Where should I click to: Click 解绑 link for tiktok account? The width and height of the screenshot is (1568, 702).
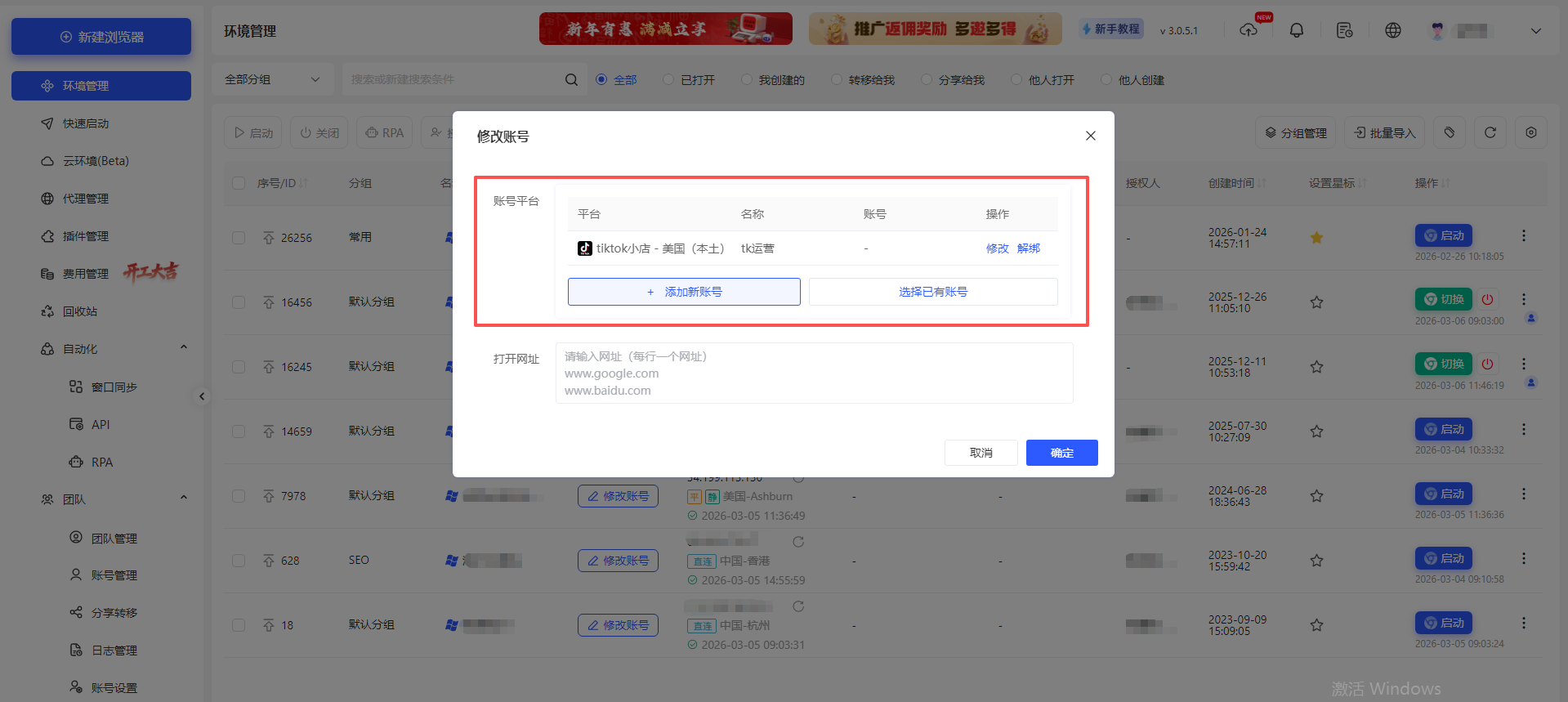click(x=1028, y=248)
